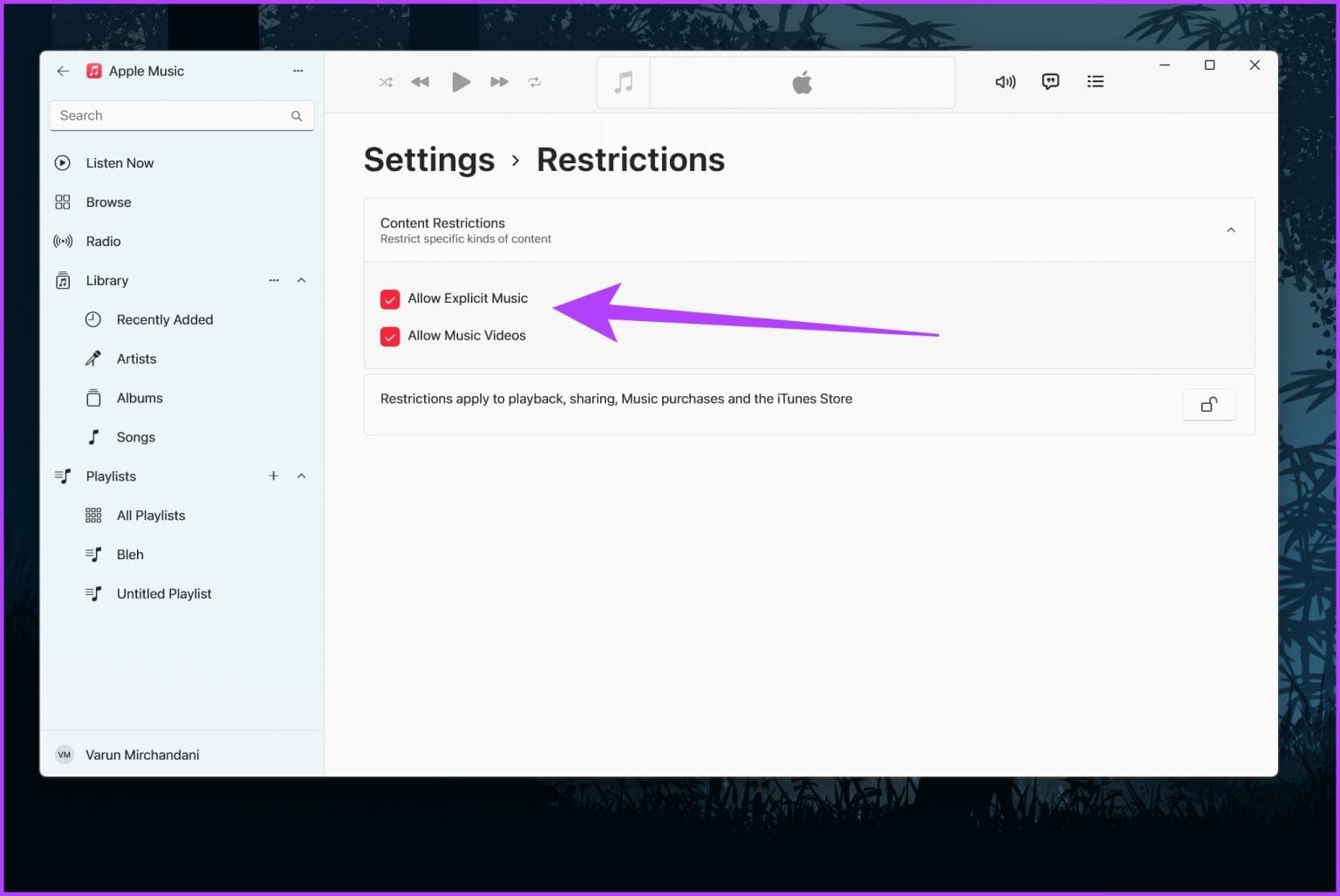Open the more options menu beside Apple Music
The width and height of the screenshot is (1340, 896).
(x=298, y=71)
